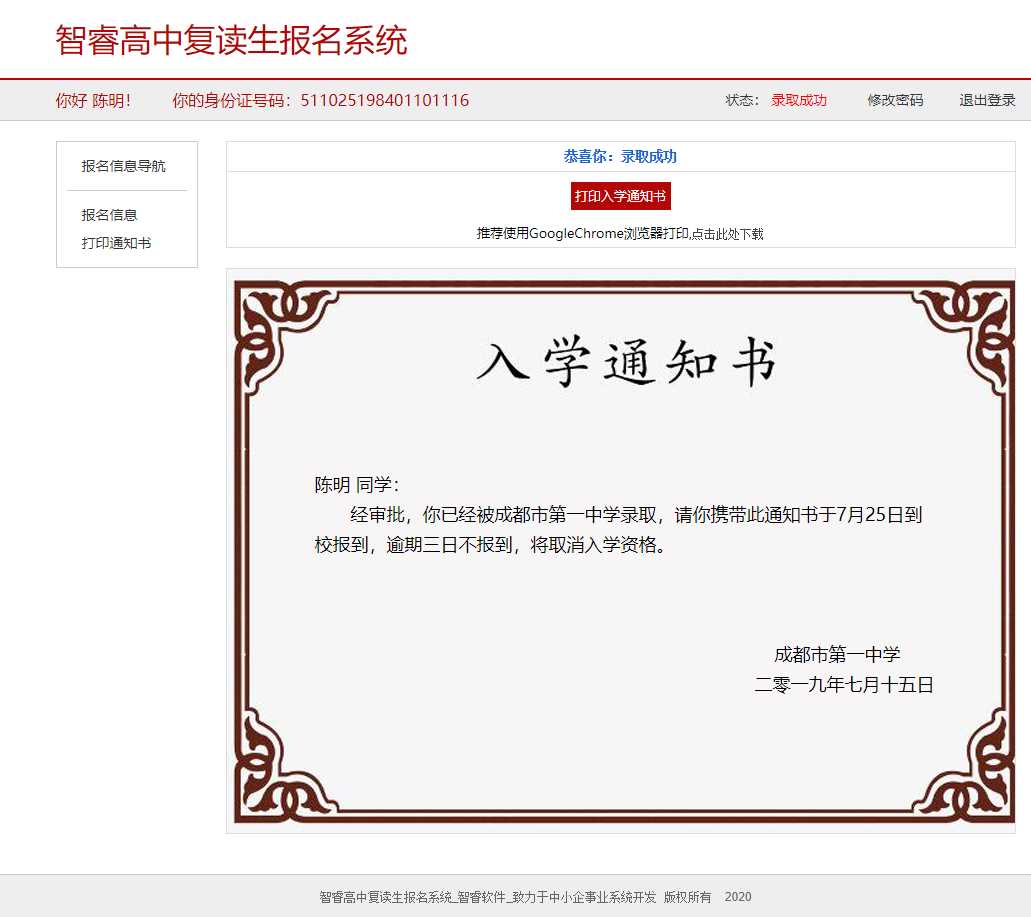Click the 成都市第一中学 school signature
The width and height of the screenshot is (1031, 917).
[x=838, y=653]
